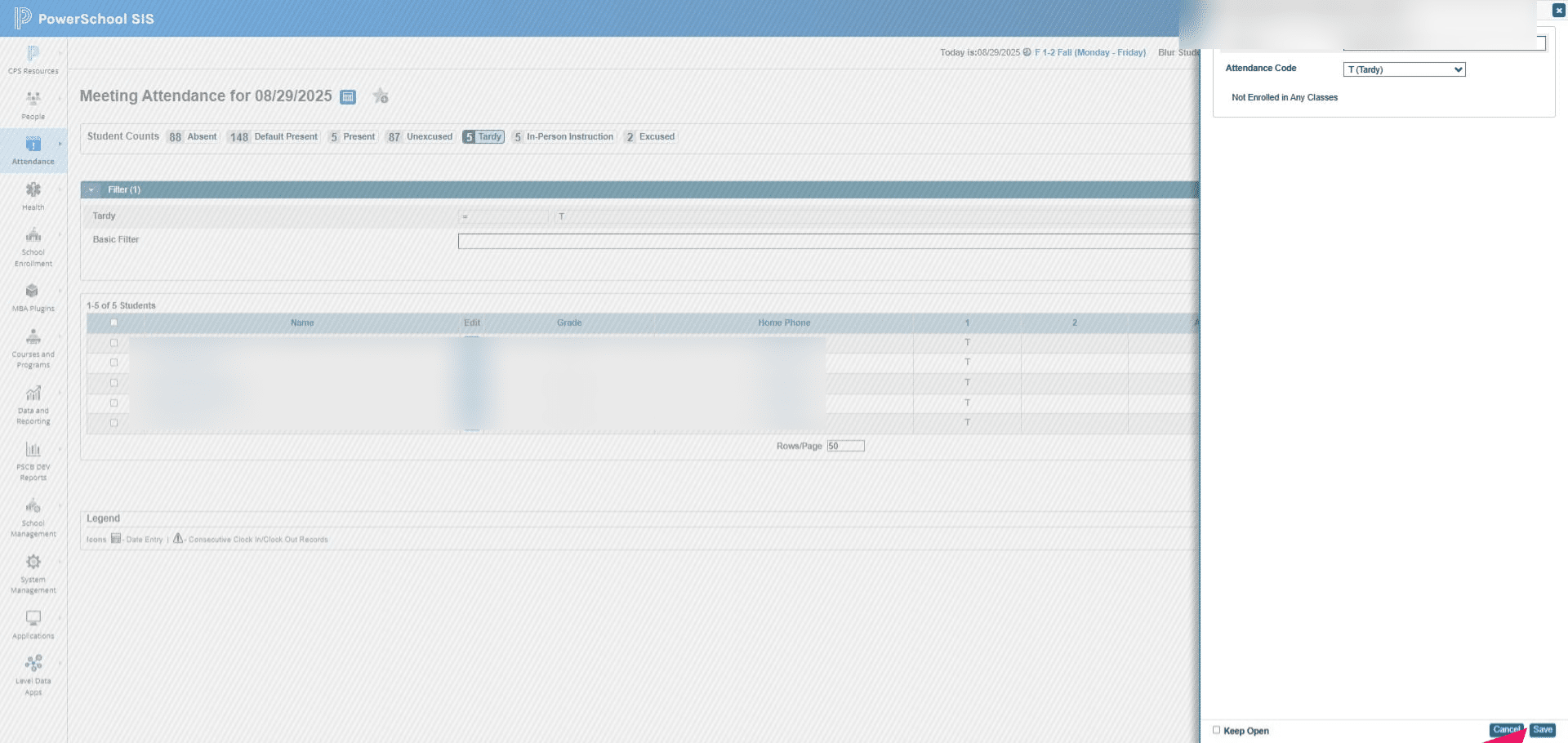Screen dimensions: 1568x743
Task: Expand the Attendance submenu arrow
Action: tap(60, 144)
